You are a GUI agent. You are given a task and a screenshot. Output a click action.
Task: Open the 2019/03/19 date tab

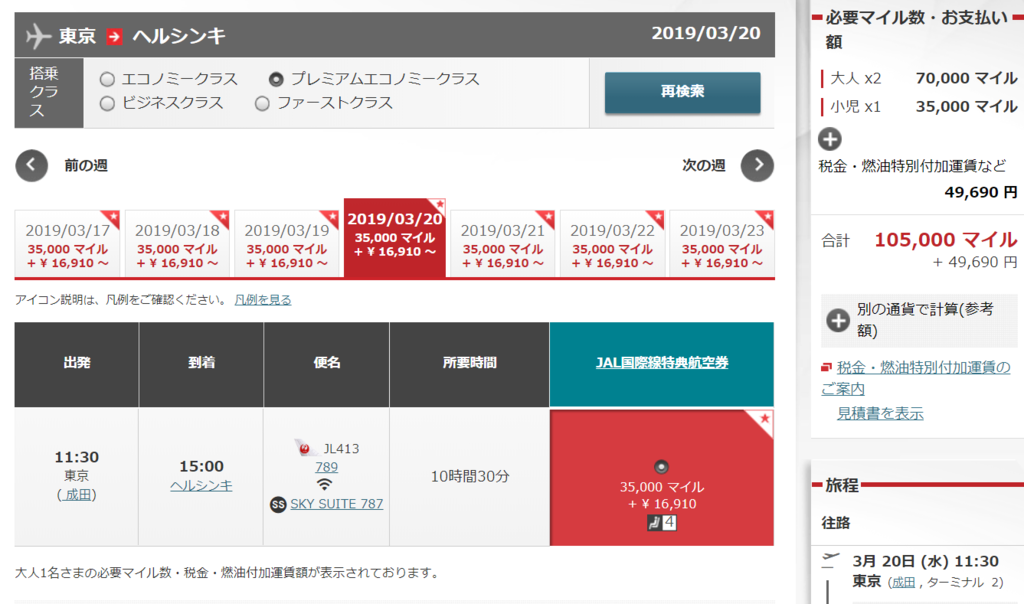pyautogui.click(x=287, y=244)
